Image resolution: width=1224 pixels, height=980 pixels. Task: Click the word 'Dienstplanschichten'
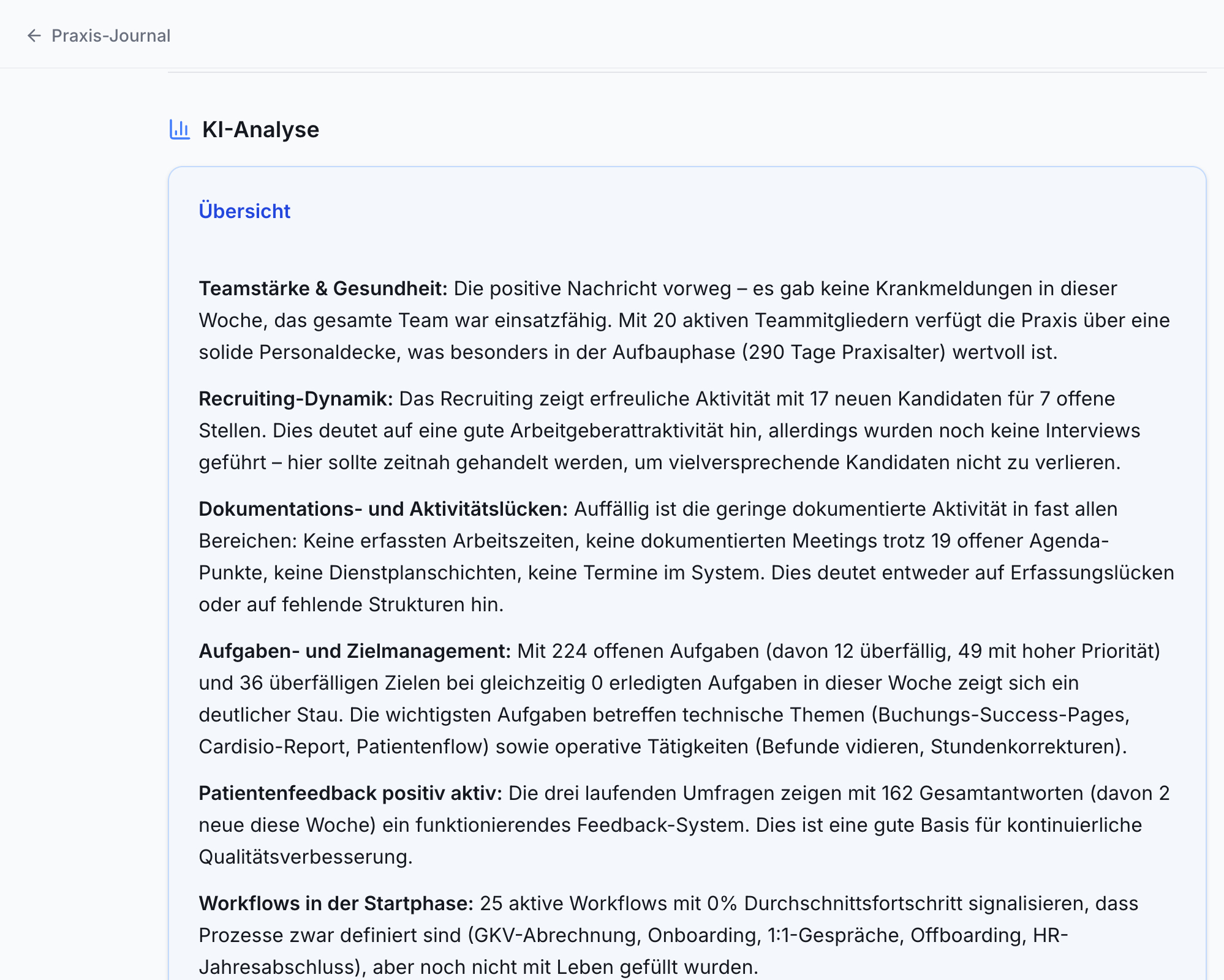(x=423, y=573)
